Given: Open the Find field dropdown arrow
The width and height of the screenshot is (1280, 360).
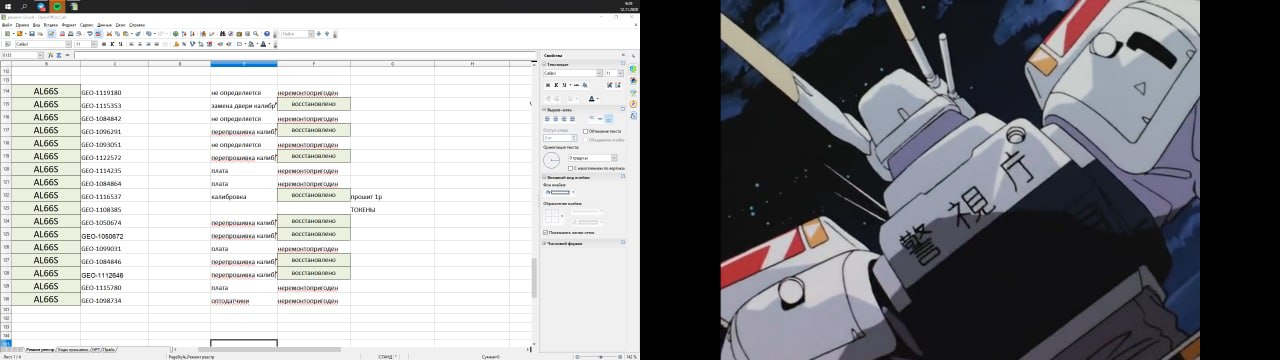Looking at the screenshot, I should [311, 34].
